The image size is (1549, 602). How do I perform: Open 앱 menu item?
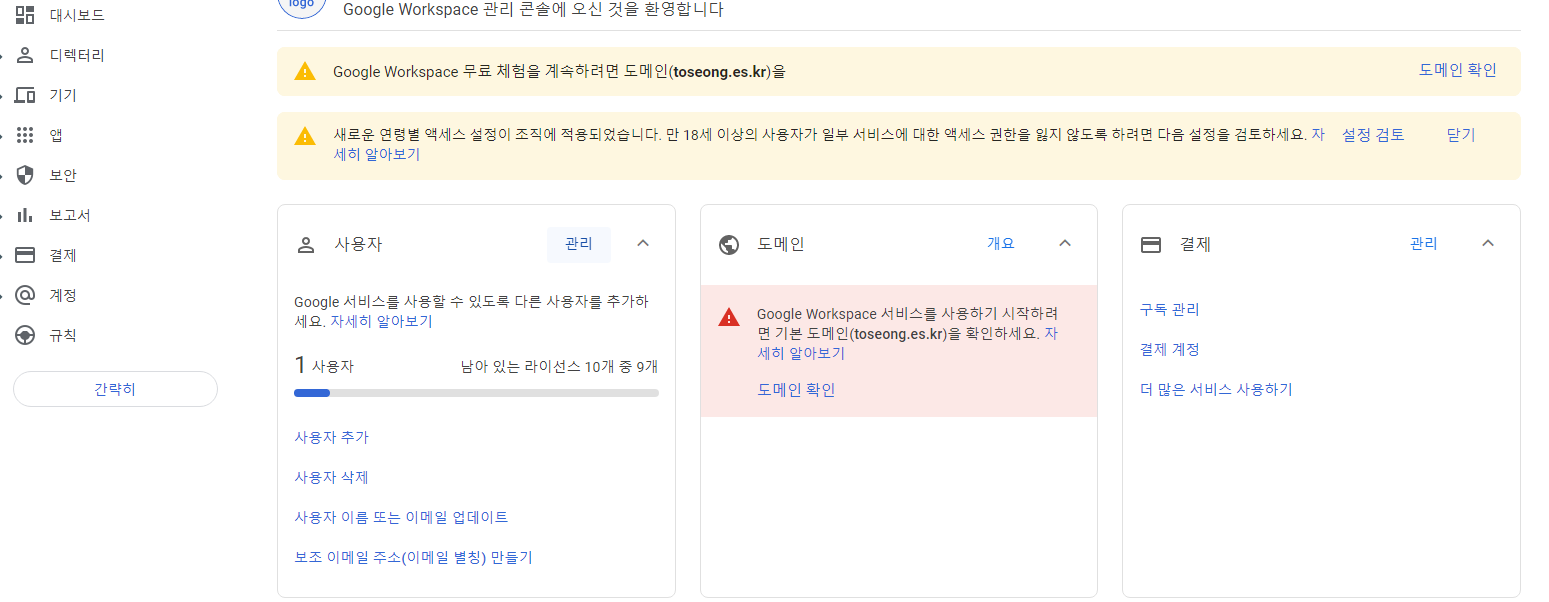[56, 135]
